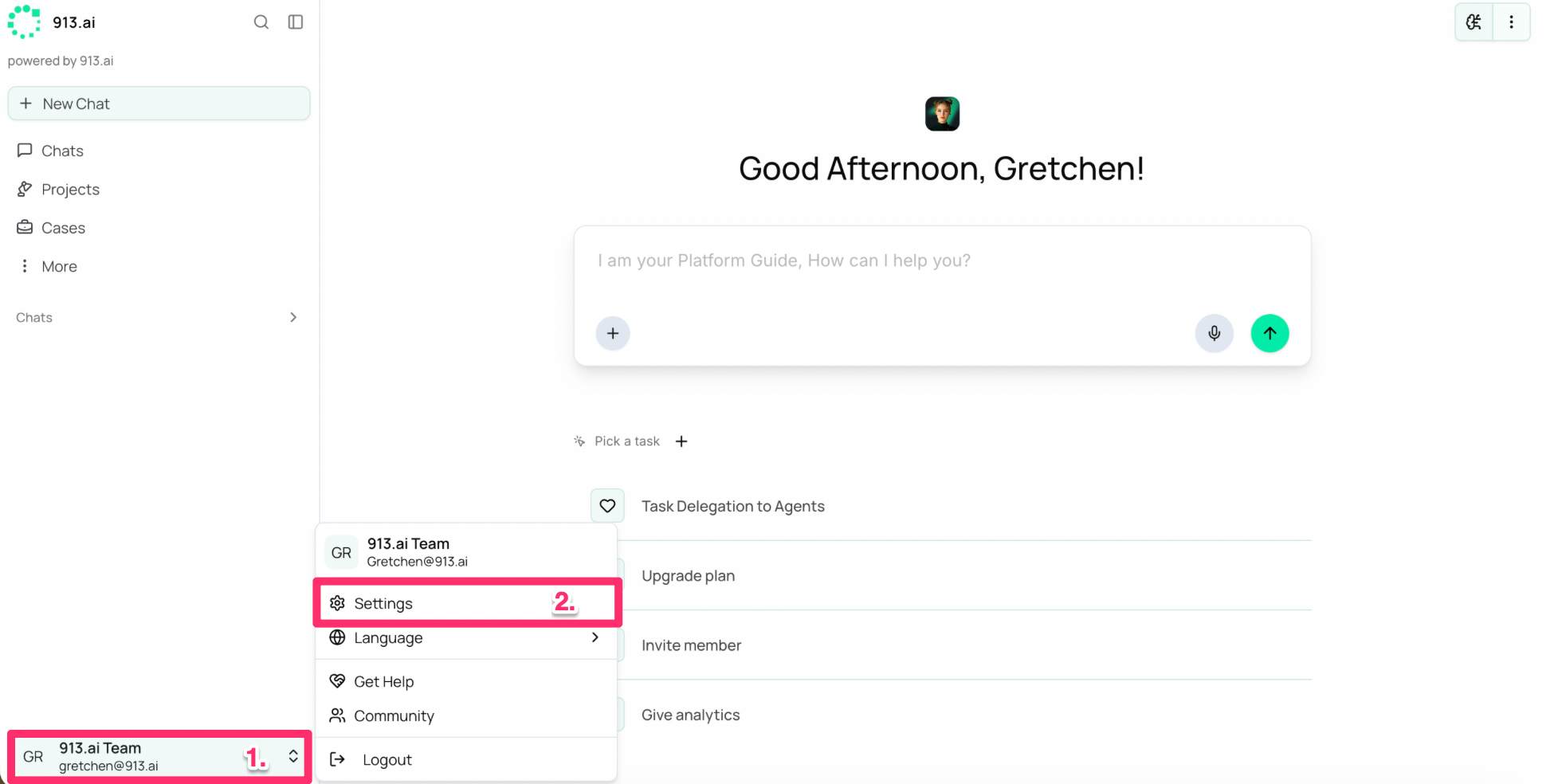
Task: Expand the Chats history chevron
Action: coord(293,317)
